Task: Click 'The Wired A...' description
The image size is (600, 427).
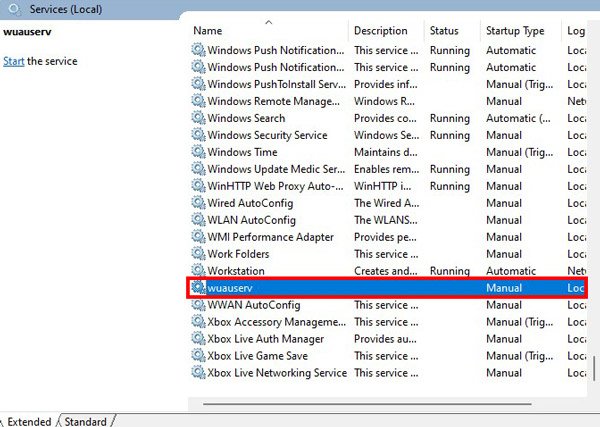Action: pyautogui.click(x=386, y=203)
